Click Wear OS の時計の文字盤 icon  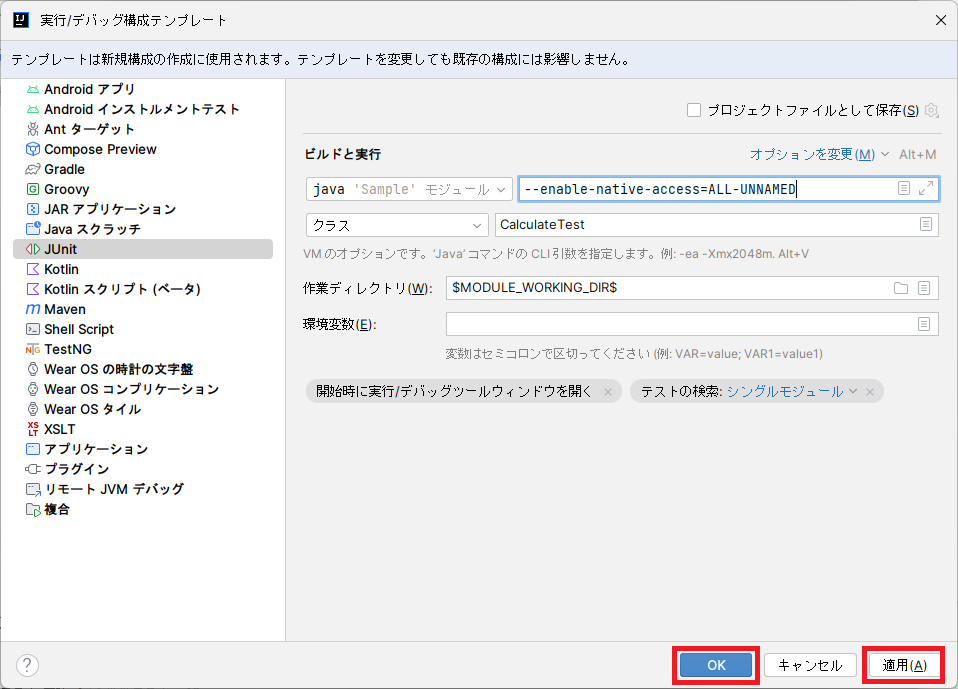click(x=33, y=369)
